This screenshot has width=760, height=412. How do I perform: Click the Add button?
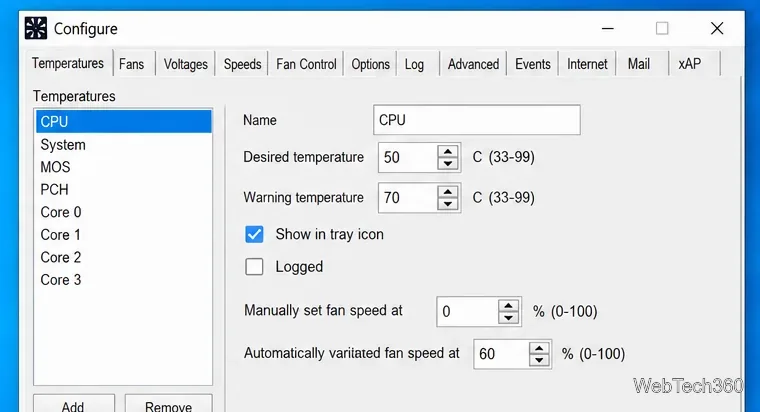pyautogui.click(x=74, y=404)
